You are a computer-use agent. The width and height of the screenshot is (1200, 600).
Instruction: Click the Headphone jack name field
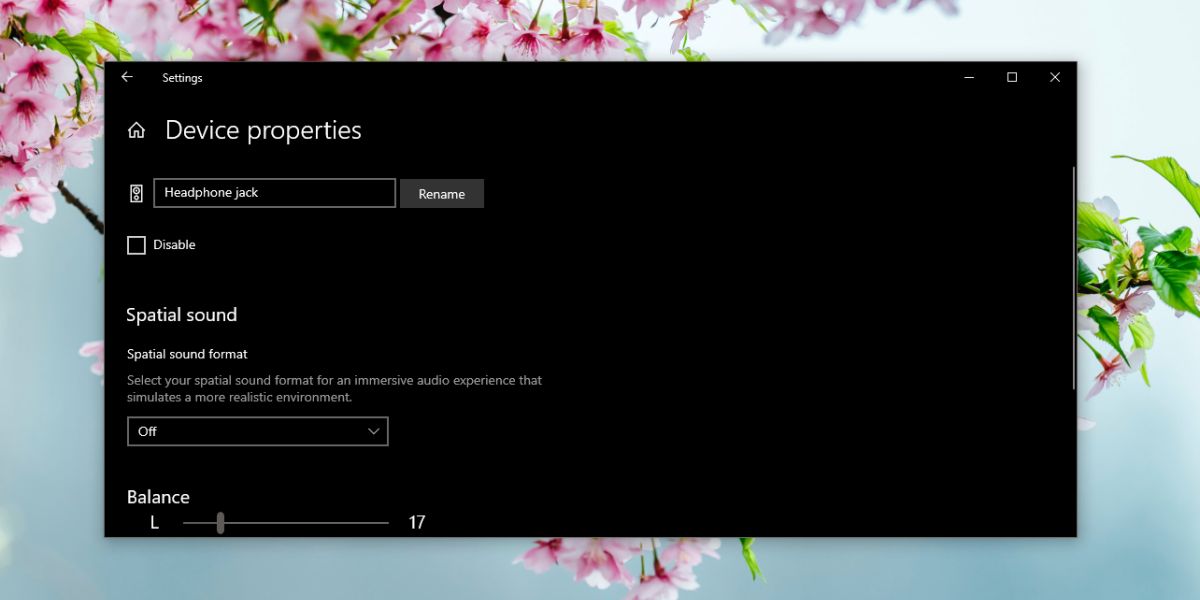point(274,193)
